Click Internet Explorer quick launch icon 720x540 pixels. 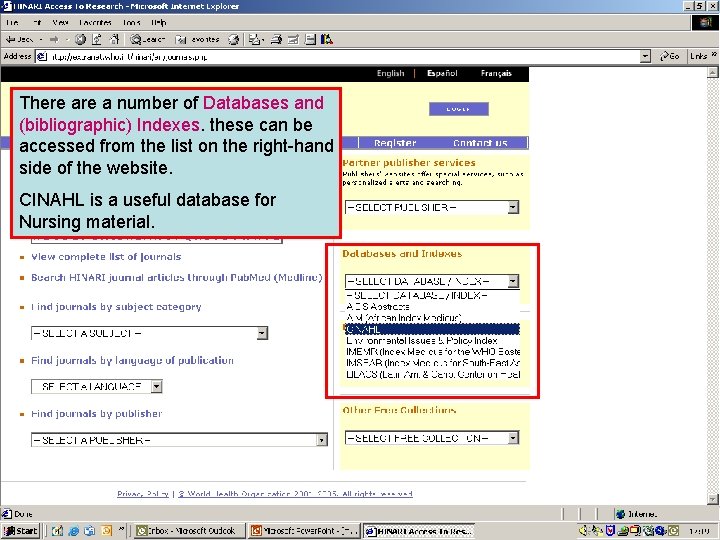[73, 531]
